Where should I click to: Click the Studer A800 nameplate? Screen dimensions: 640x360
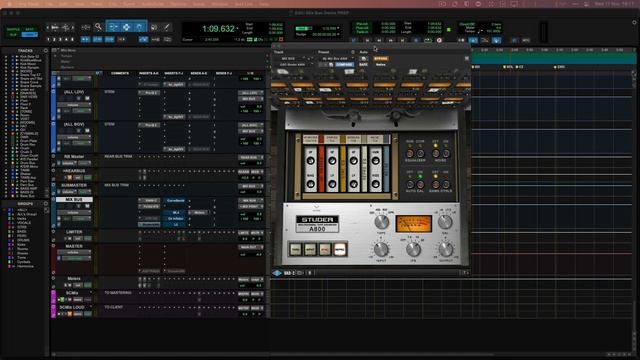tap(317, 224)
